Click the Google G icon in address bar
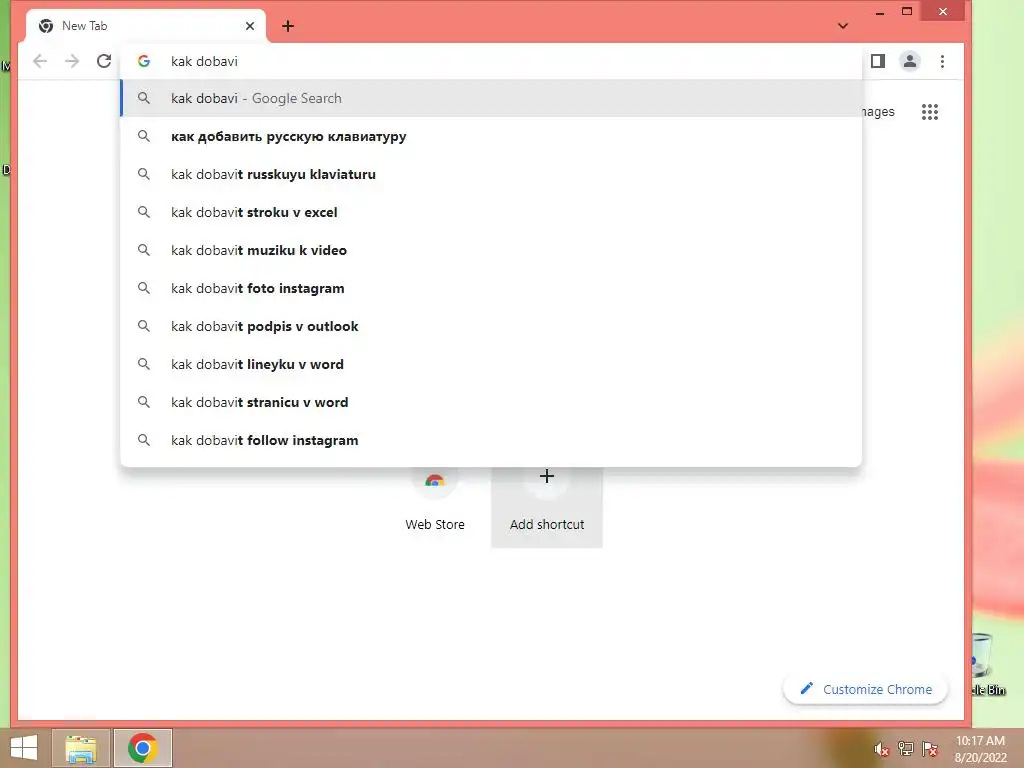Screen dimensions: 1024x768 pos(144,61)
